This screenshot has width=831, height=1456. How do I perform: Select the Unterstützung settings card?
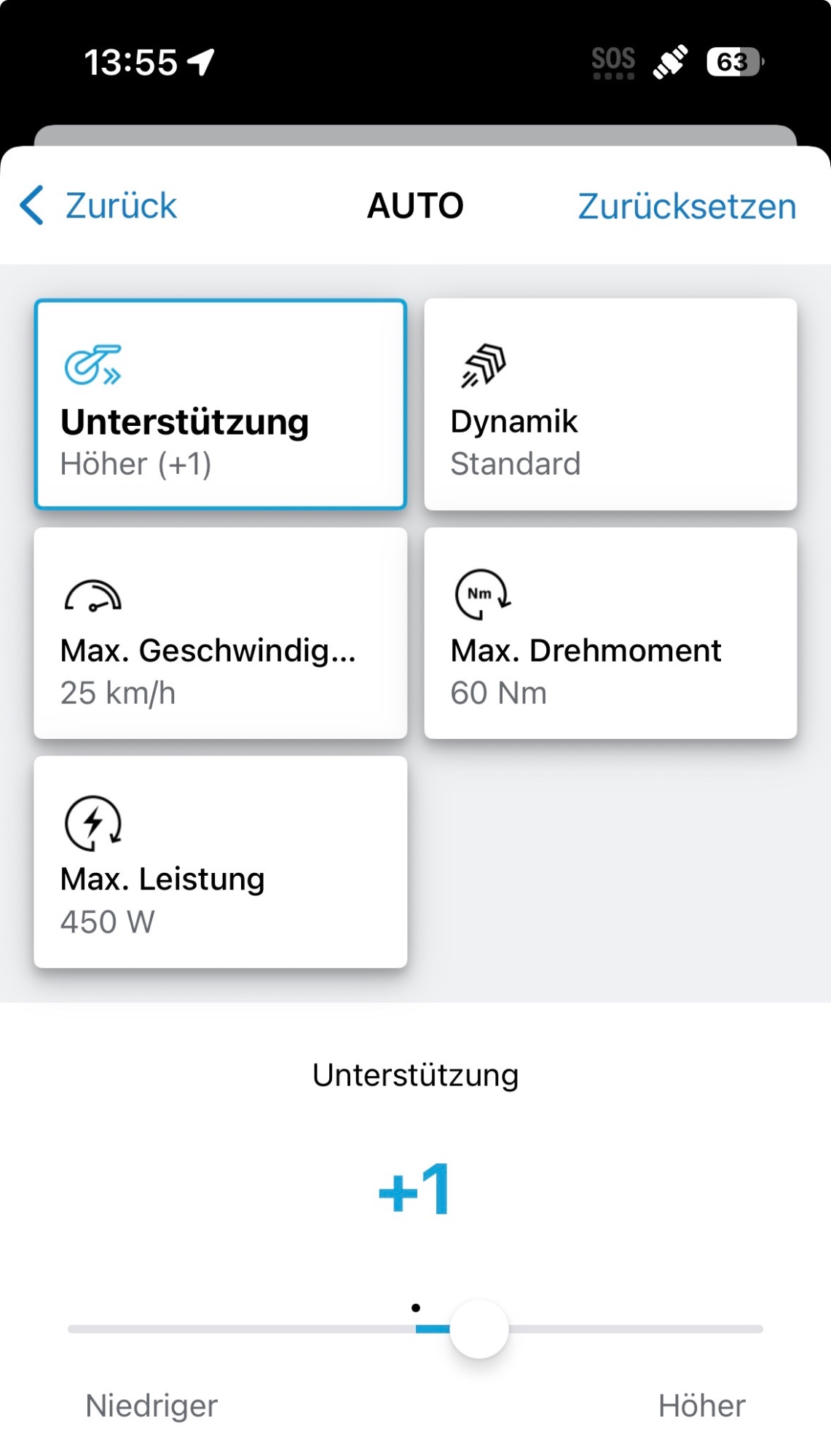220,405
